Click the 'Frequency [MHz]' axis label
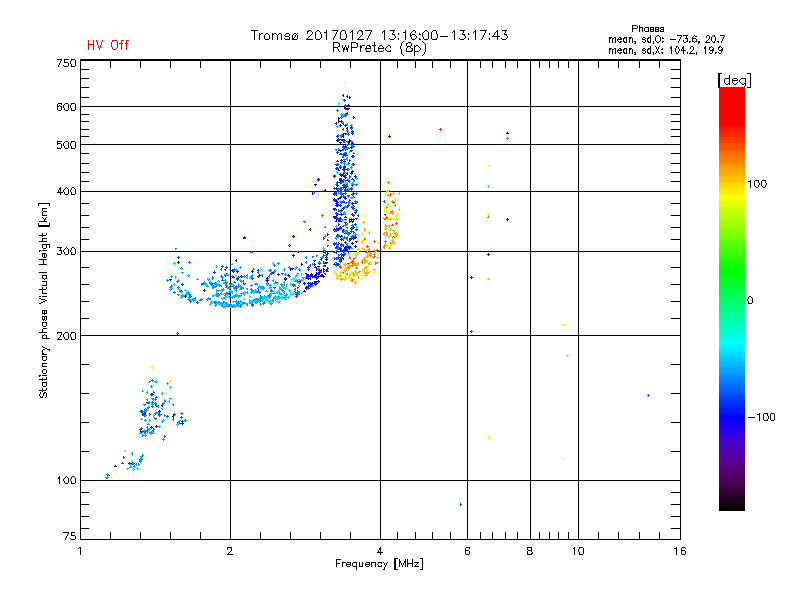Screen dimensions: 800x600 coord(379,564)
